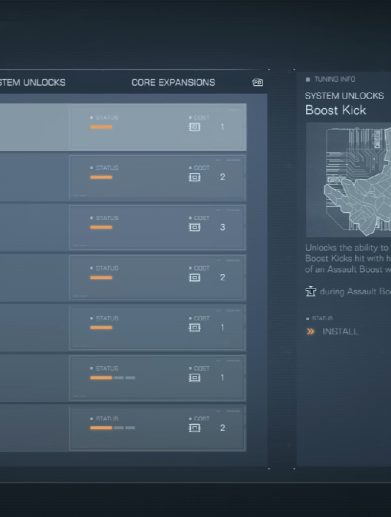Viewport: 391px width, 517px height.
Task: Switch to the SYSTEM UNLOCKS tab
Action: (33, 82)
